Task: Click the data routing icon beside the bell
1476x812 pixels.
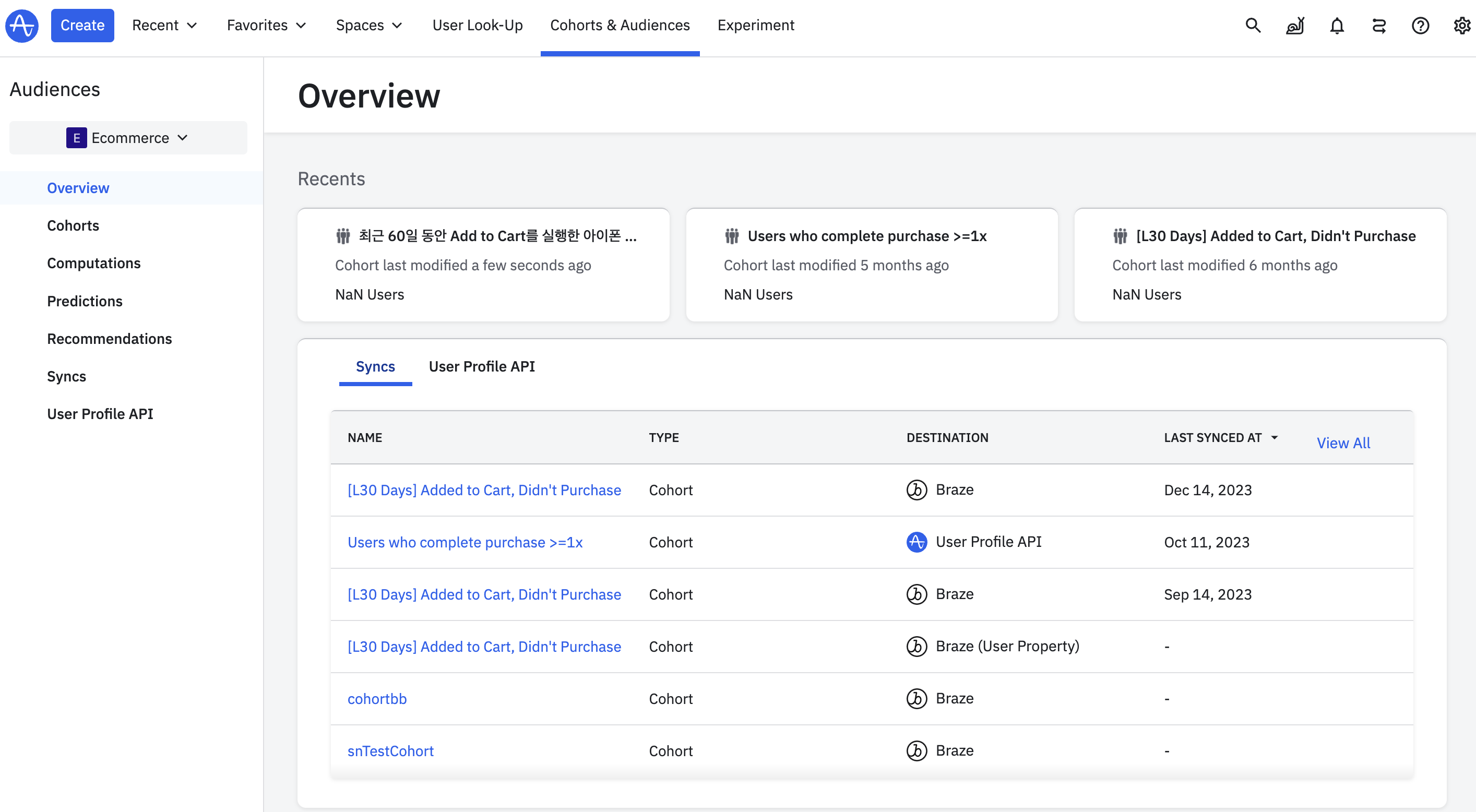Action: [x=1378, y=25]
